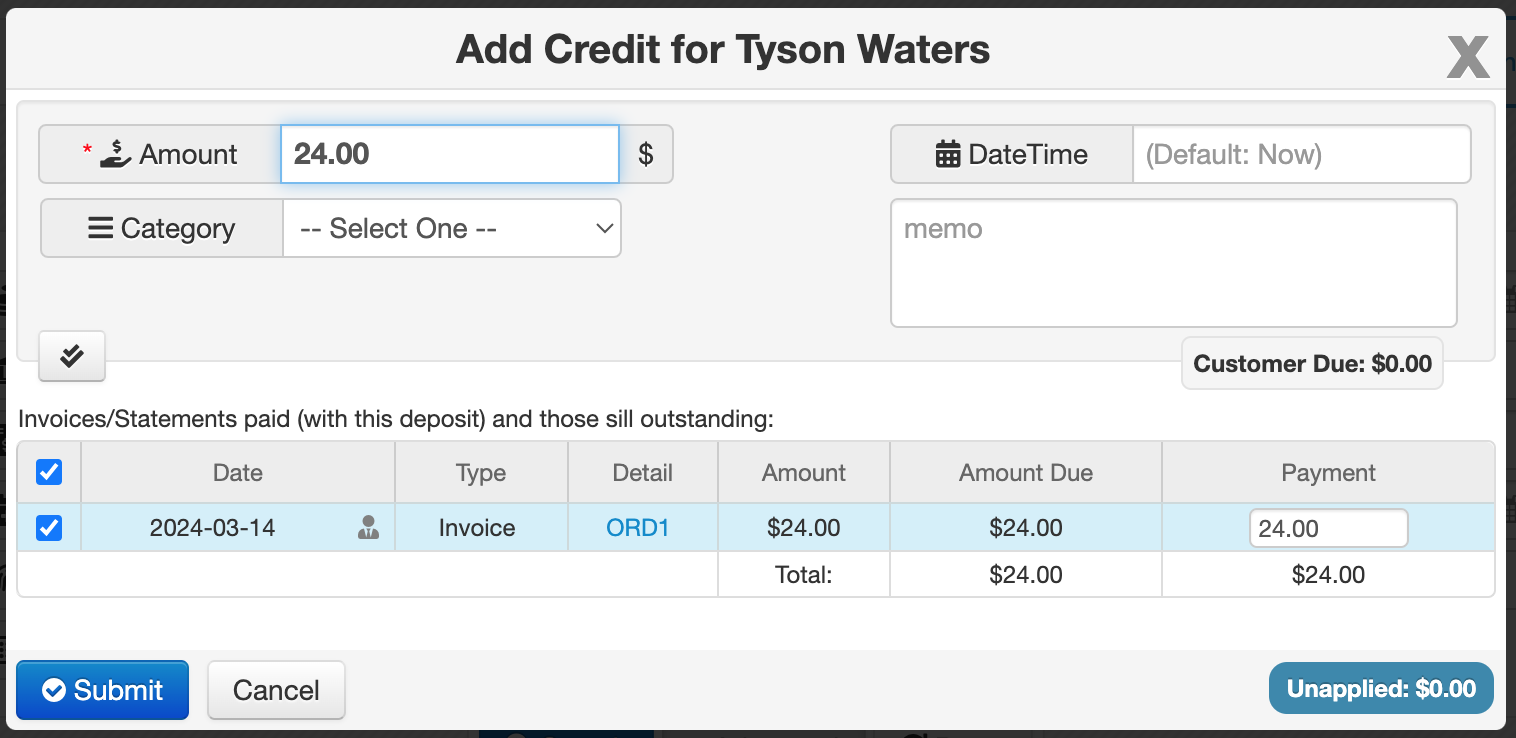Click the Category list icon

[100, 228]
